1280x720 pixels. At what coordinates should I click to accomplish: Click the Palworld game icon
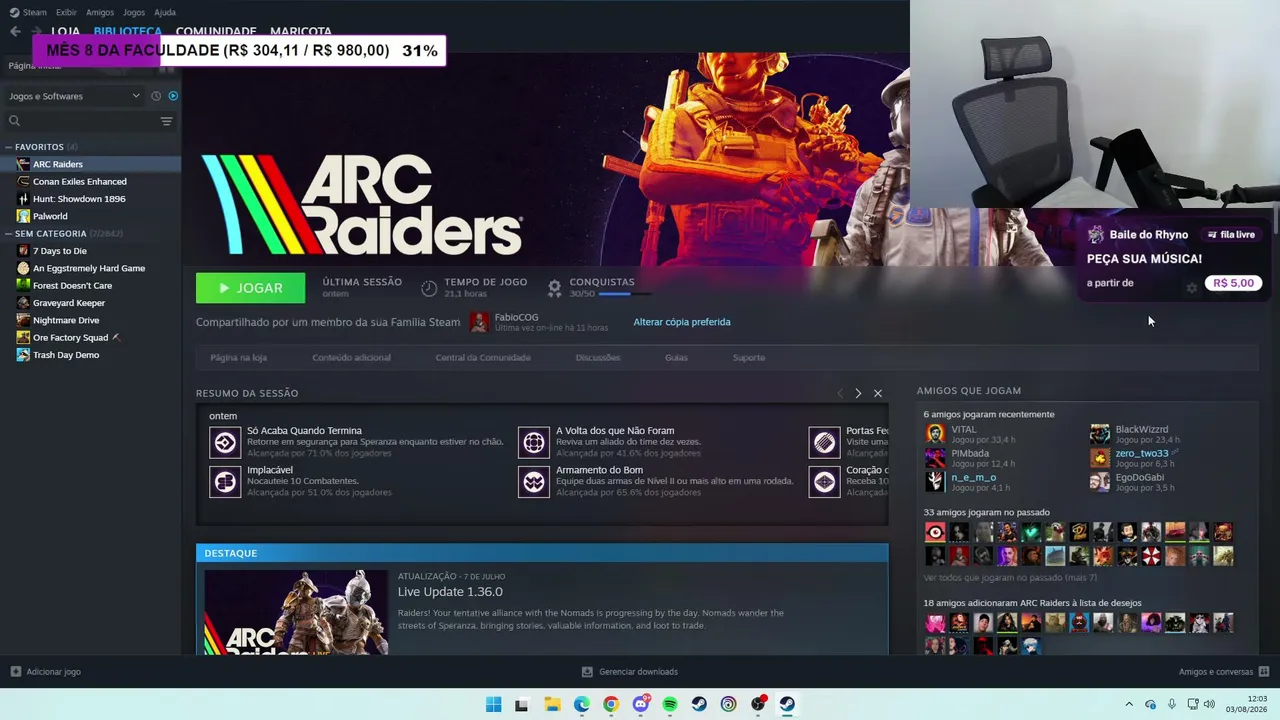pos(24,216)
